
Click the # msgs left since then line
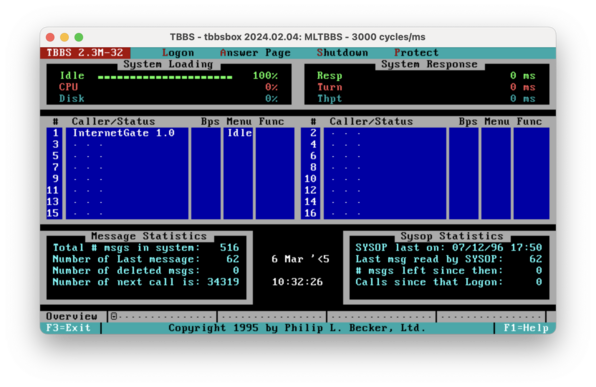coord(449,270)
